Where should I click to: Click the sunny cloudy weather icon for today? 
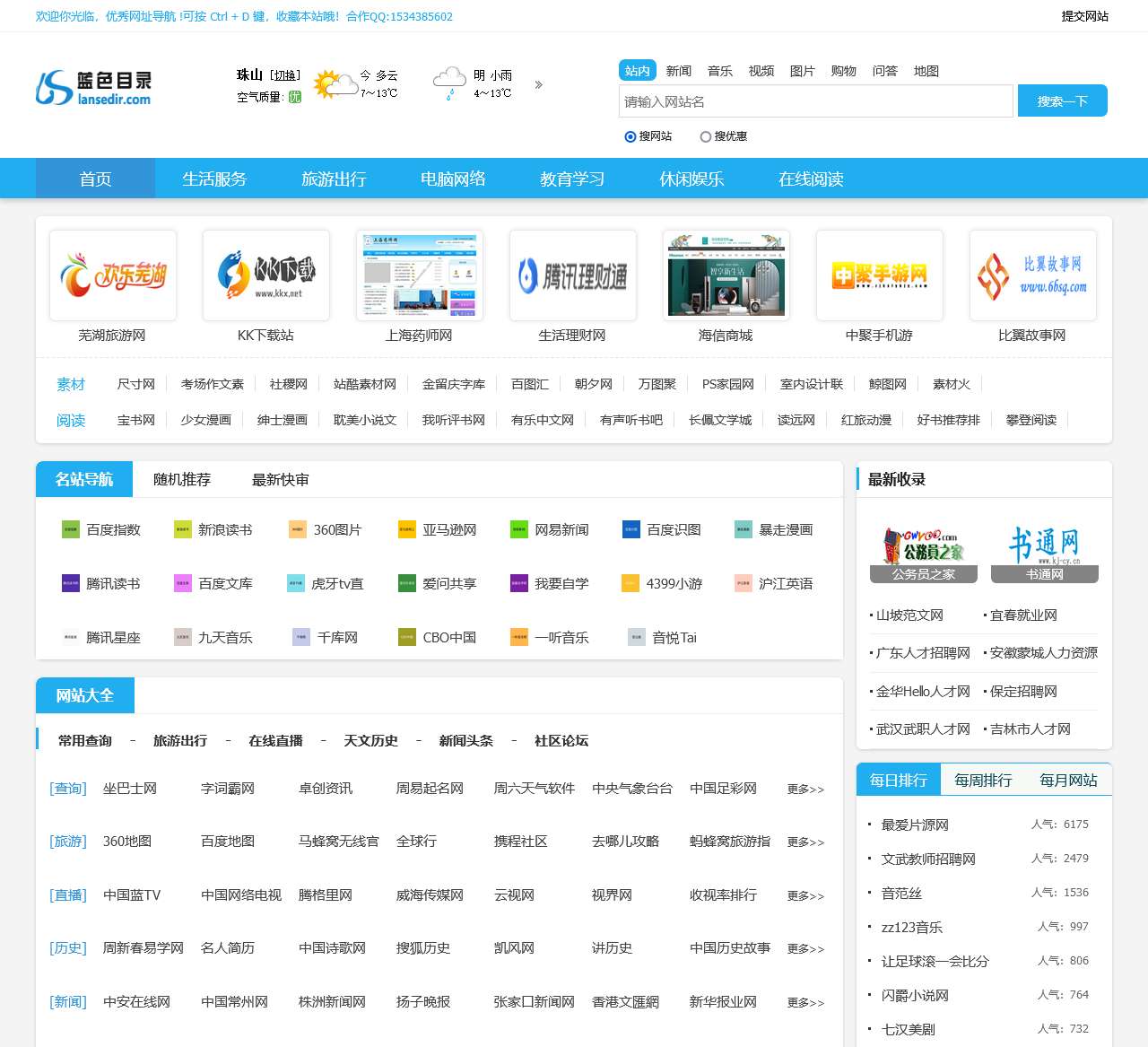tap(335, 84)
